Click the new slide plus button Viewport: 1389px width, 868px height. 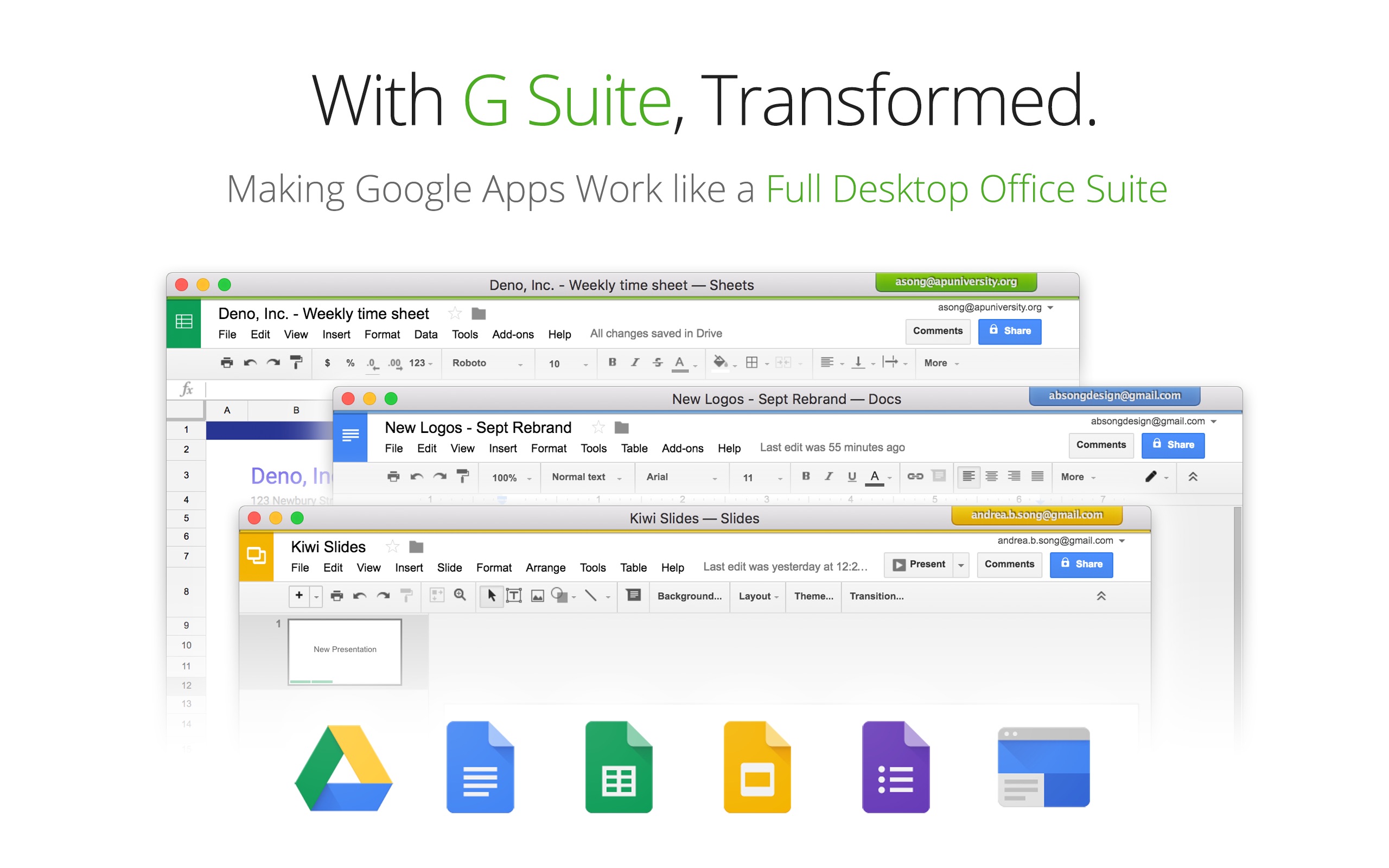click(x=299, y=596)
